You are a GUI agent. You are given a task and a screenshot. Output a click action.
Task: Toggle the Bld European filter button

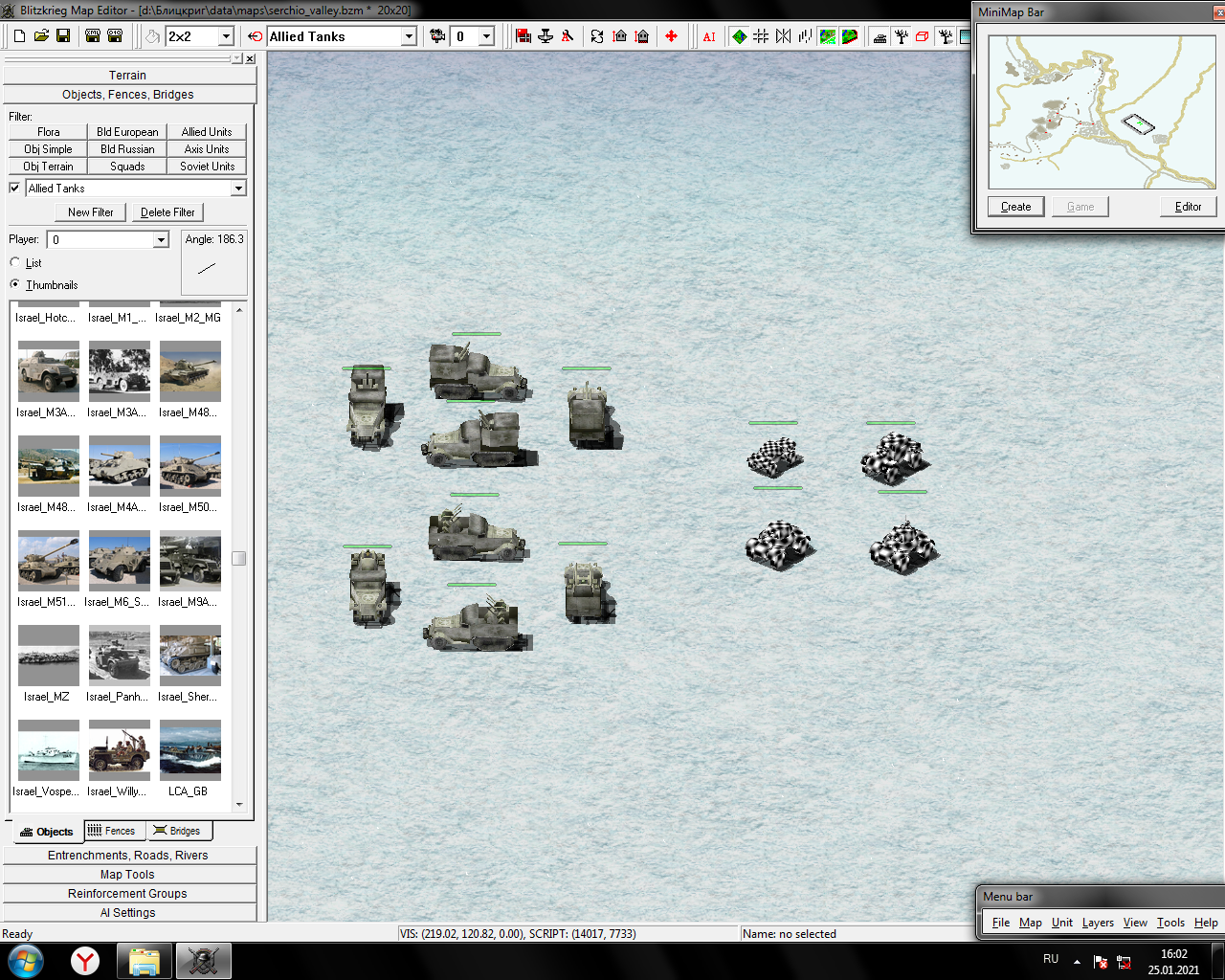127,132
